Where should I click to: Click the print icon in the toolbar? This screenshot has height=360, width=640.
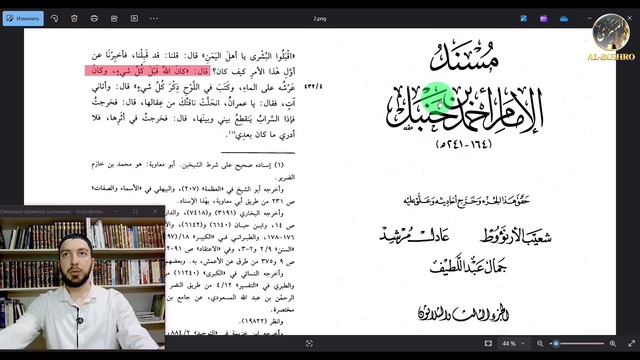94,18
